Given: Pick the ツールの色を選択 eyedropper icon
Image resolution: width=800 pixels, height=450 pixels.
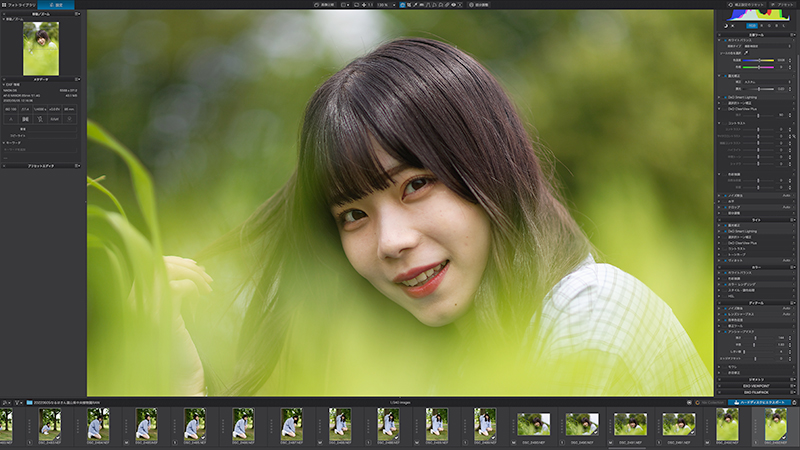Looking at the screenshot, I should (746, 53).
